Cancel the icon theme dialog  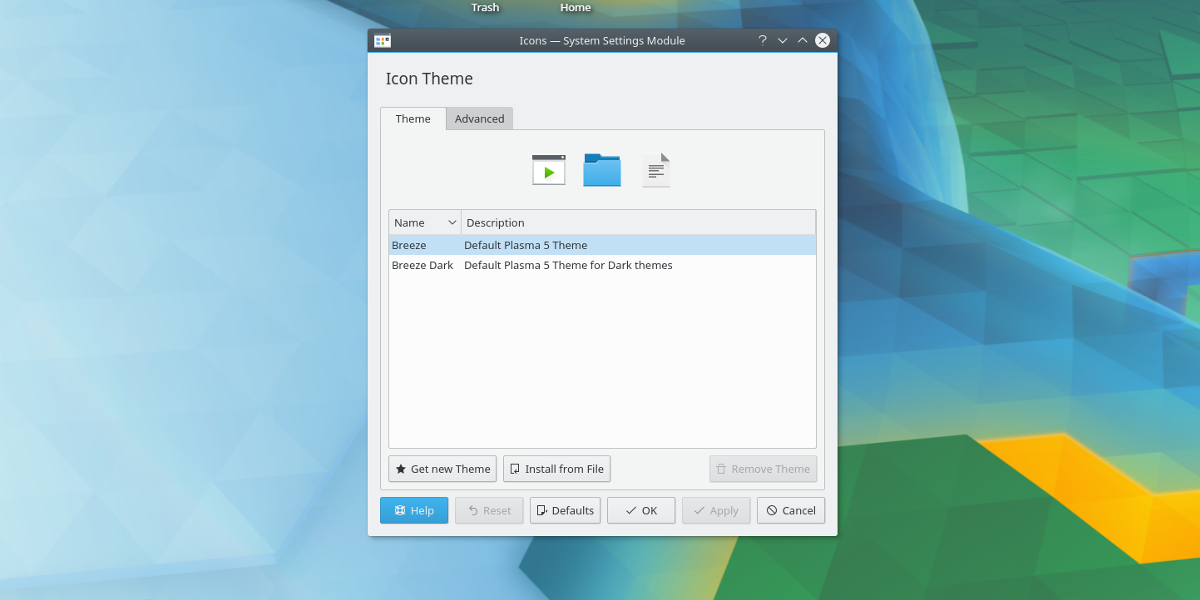pos(791,510)
